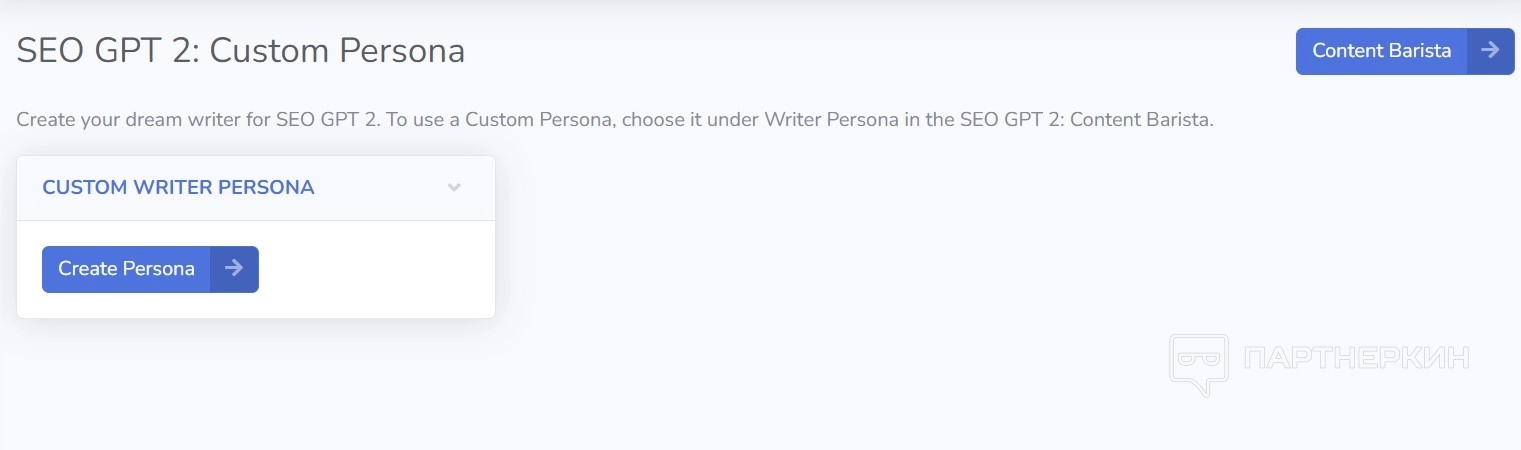Click the word "Create" on the persona button
The image size is (1521, 450).
click(x=88, y=269)
